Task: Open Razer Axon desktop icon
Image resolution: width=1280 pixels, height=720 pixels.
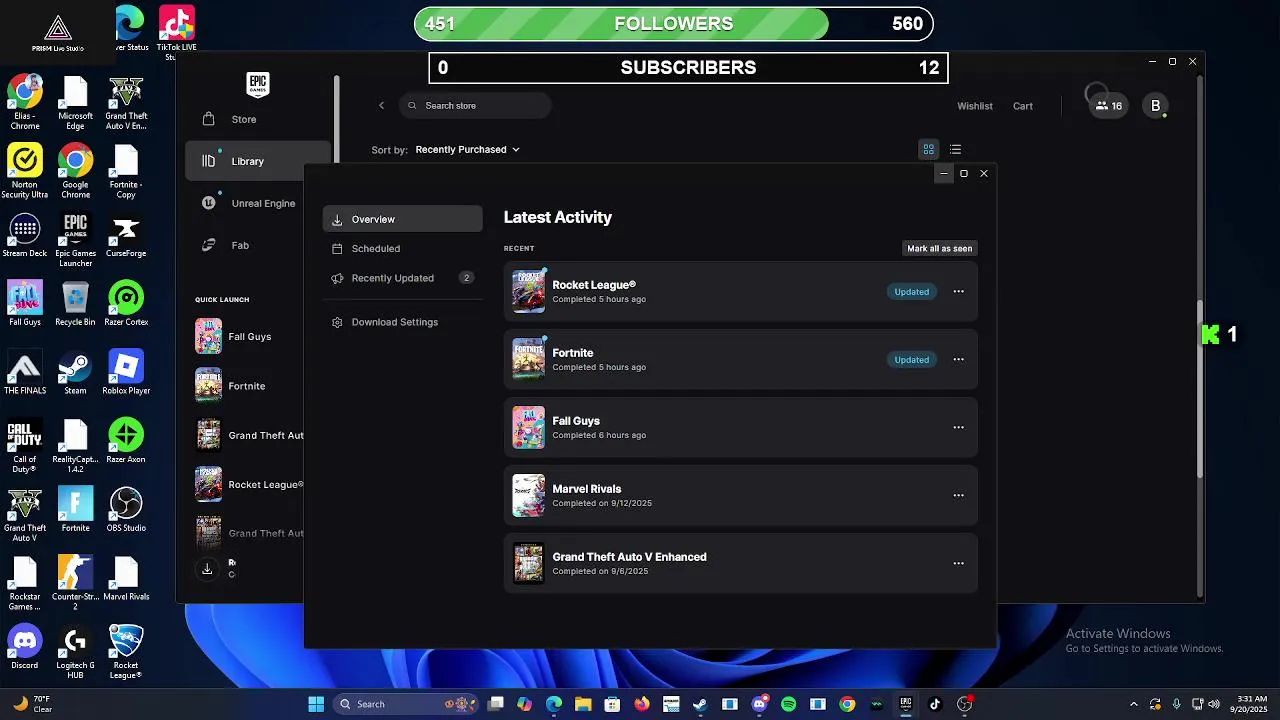Action: pyautogui.click(x=126, y=441)
